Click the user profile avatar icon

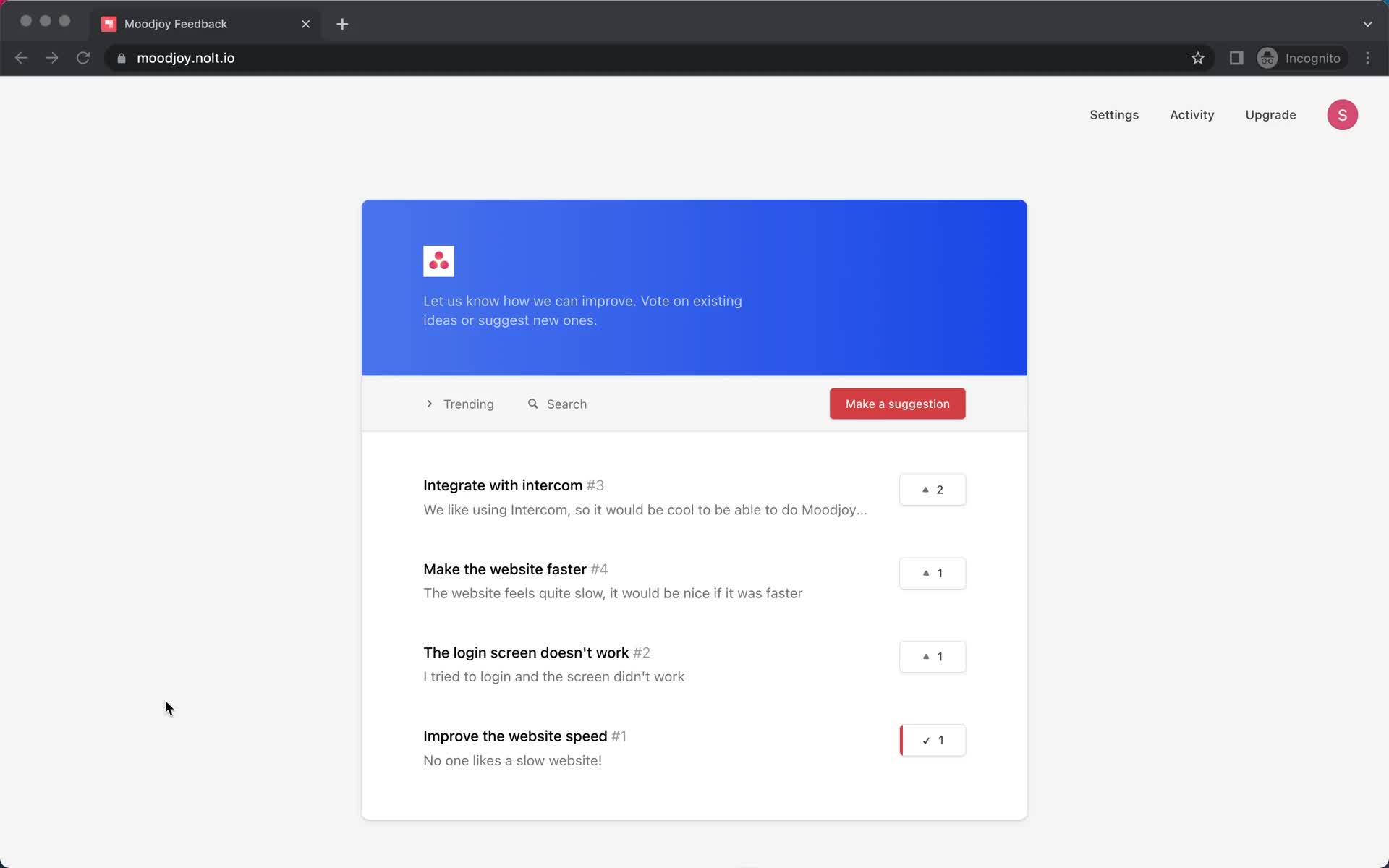tap(1343, 114)
